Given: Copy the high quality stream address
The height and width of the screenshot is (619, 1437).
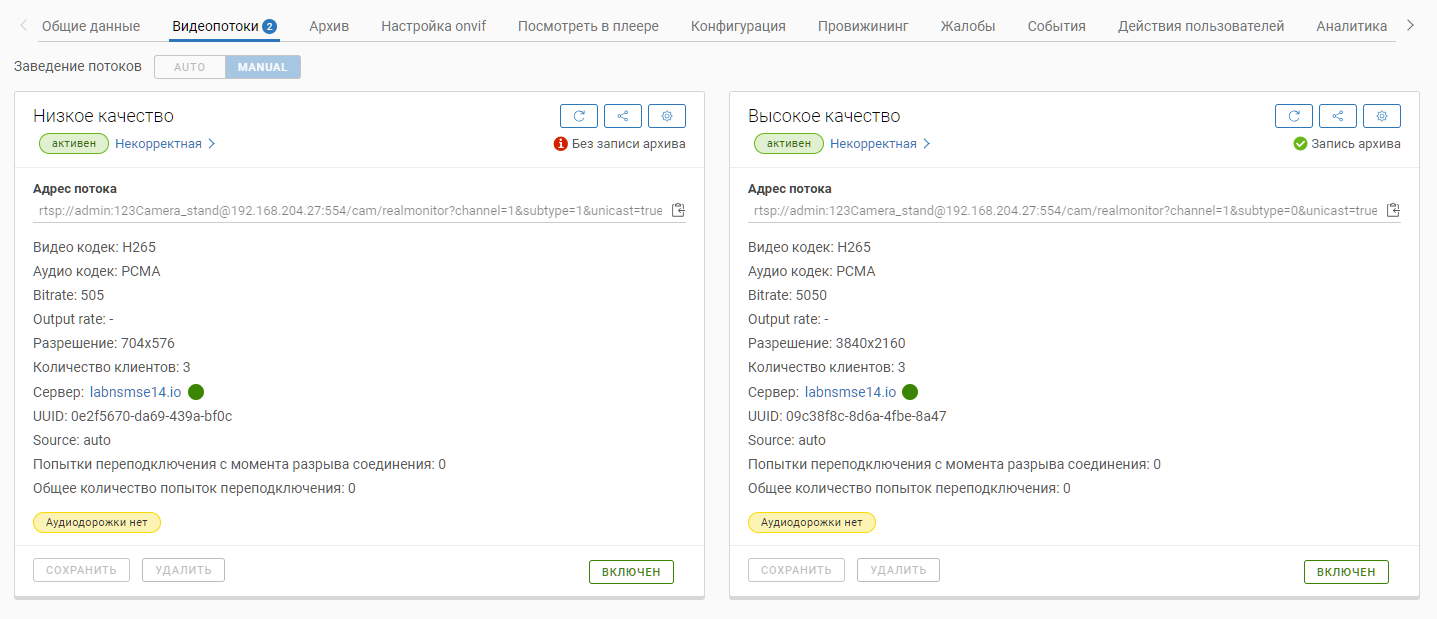Looking at the screenshot, I should (1393, 210).
